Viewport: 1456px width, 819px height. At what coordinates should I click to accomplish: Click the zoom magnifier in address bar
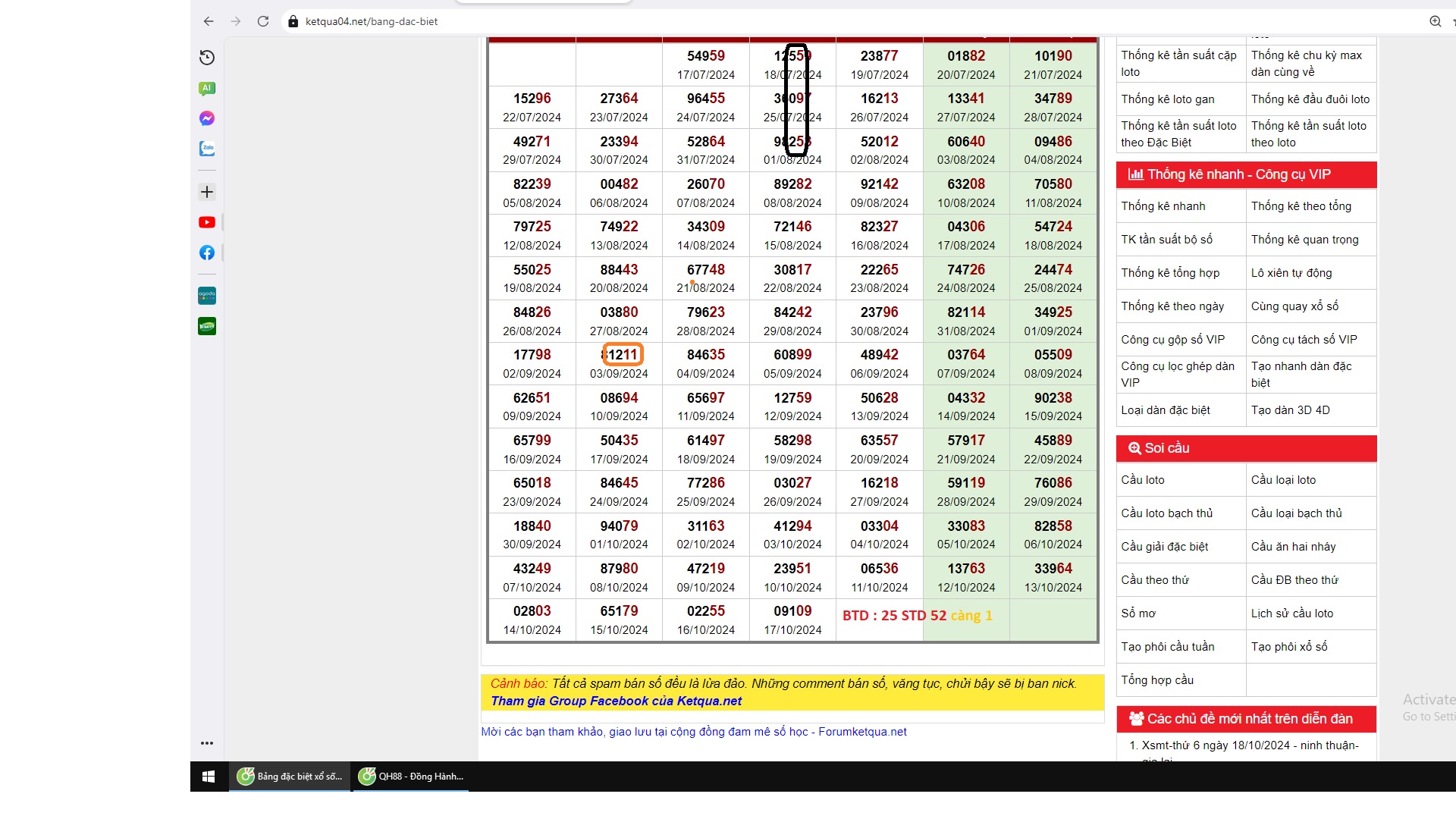point(1435,21)
